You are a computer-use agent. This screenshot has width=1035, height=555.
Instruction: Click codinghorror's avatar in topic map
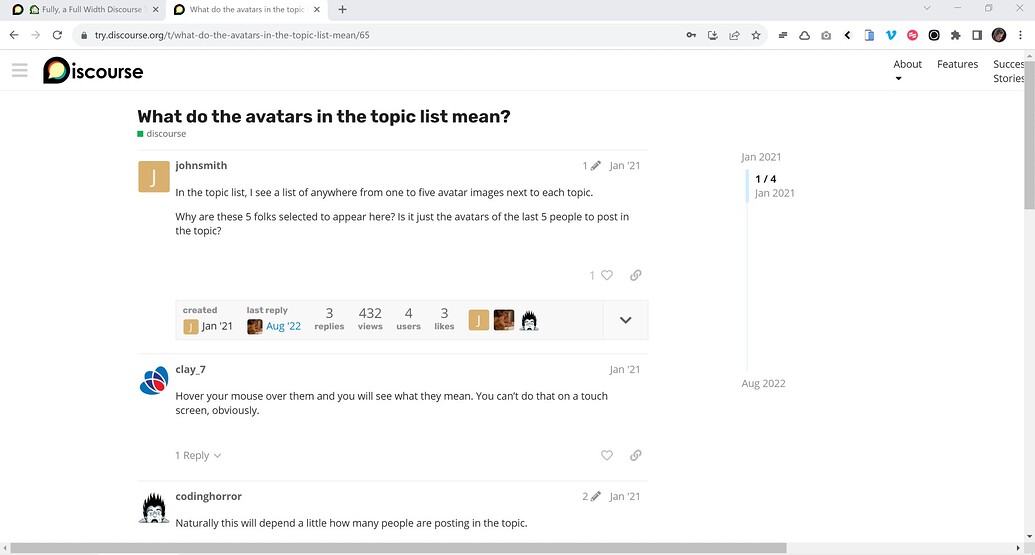pos(529,320)
